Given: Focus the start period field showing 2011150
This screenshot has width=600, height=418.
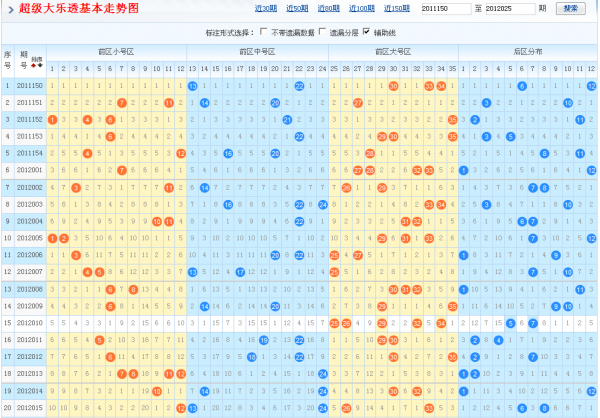Looking at the screenshot, I should coord(446,8).
